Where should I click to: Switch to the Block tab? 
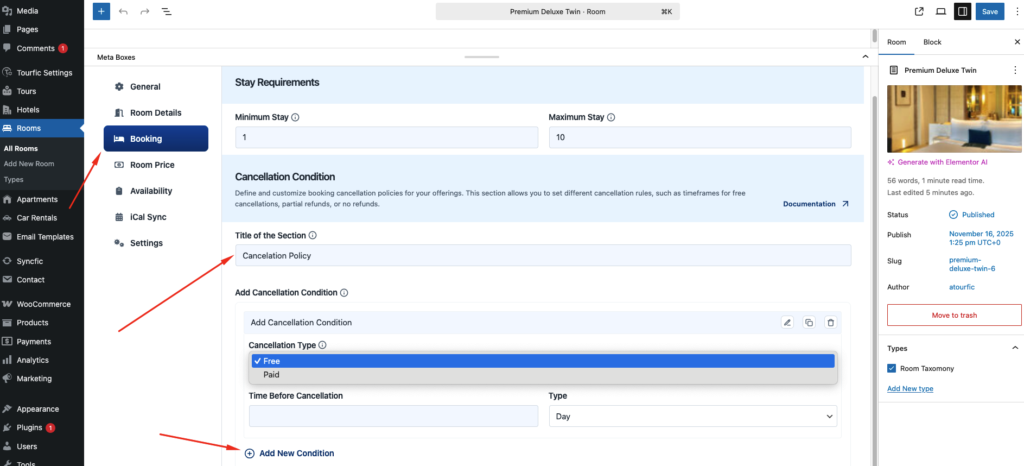coord(932,42)
